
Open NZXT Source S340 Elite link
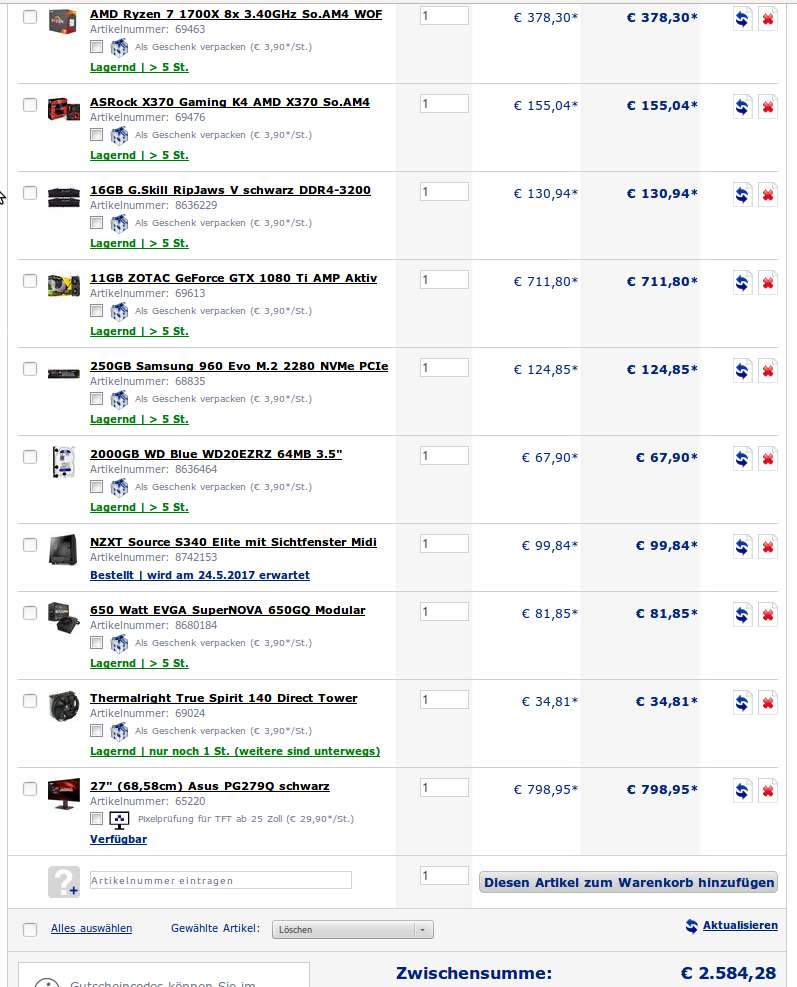tap(234, 543)
